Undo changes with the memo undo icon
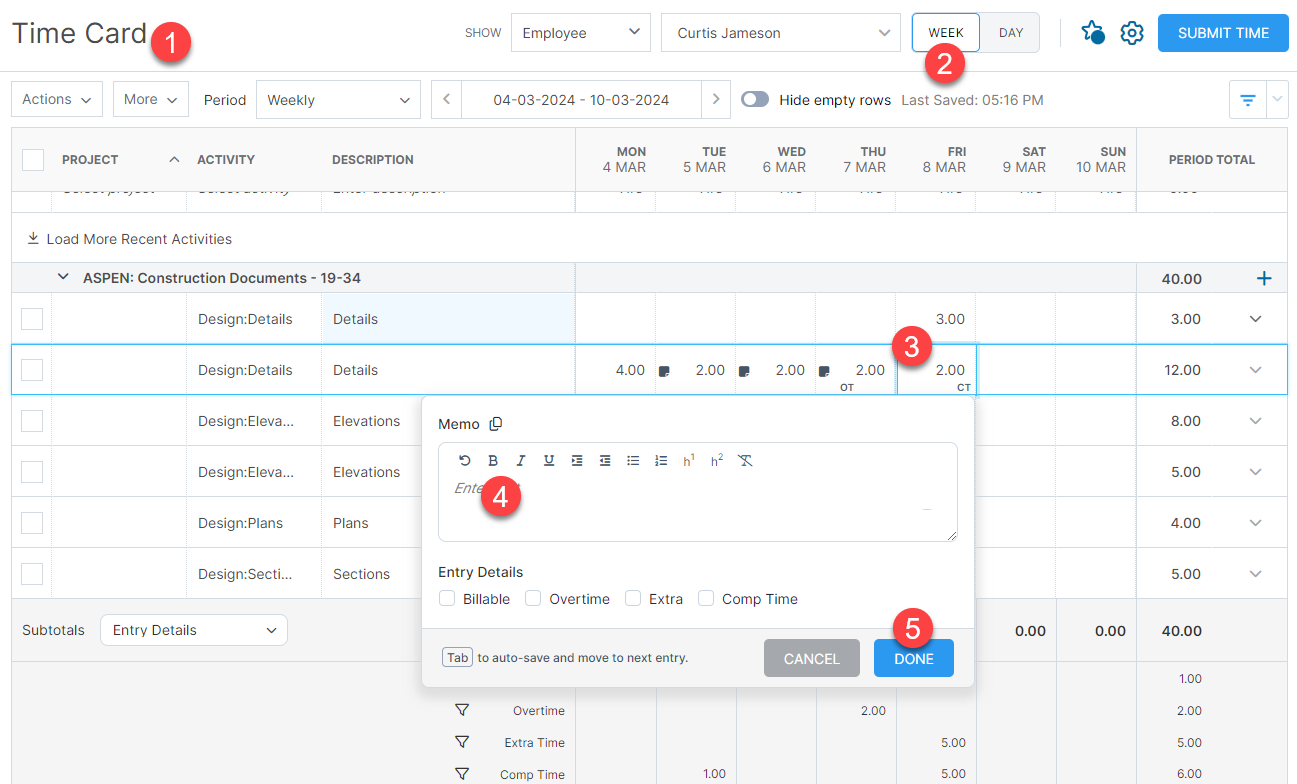 465,460
